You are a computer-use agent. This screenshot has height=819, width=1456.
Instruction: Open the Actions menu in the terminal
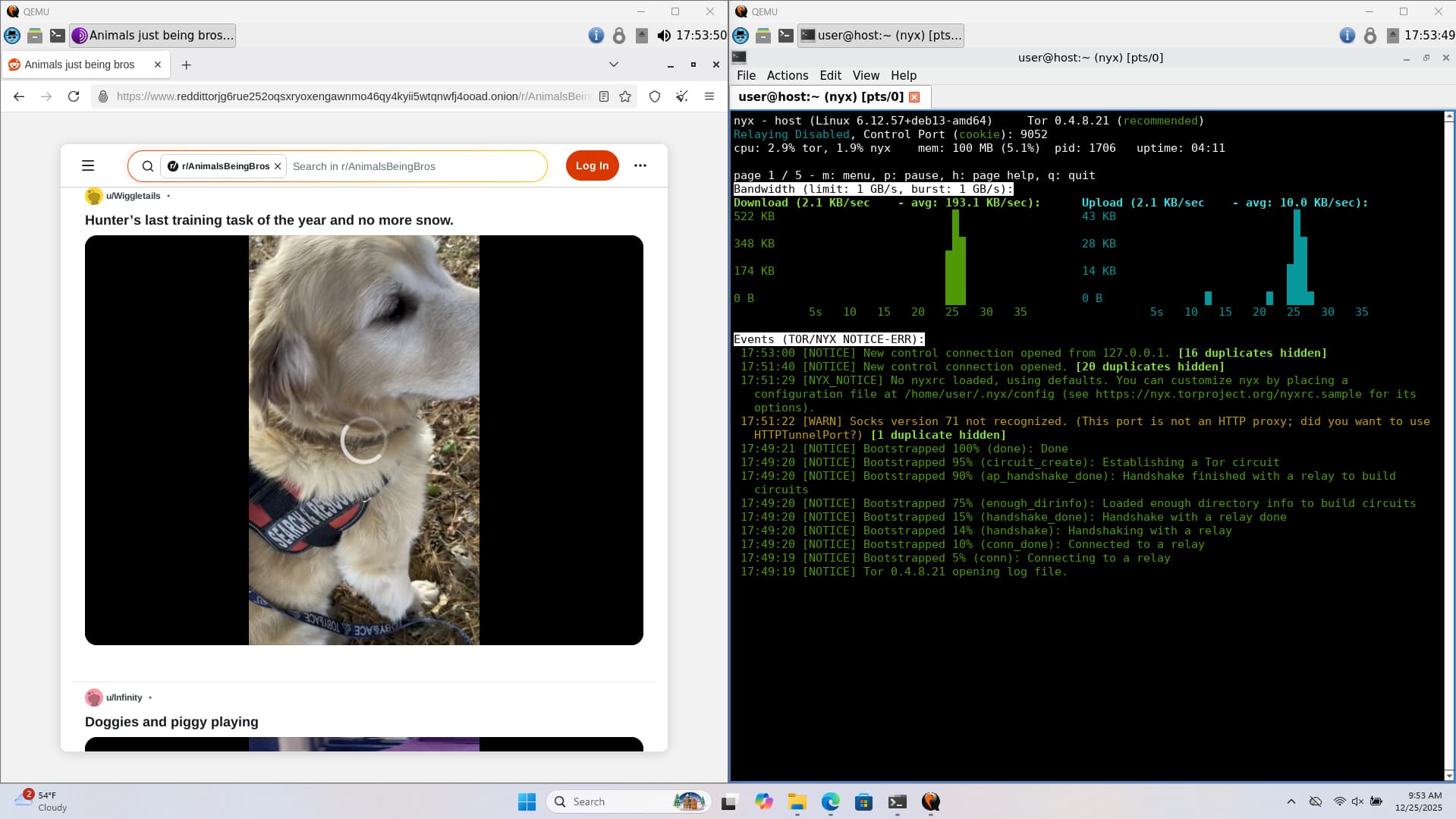click(x=787, y=75)
